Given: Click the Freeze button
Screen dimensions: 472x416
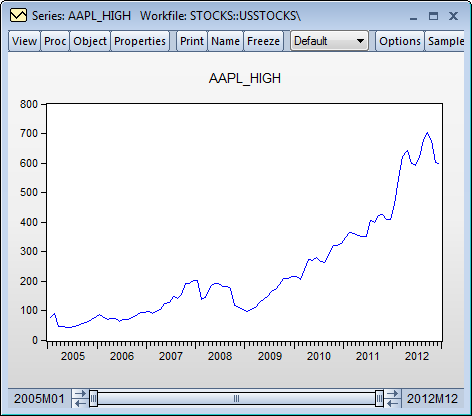Looking at the screenshot, I should coord(263,41).
